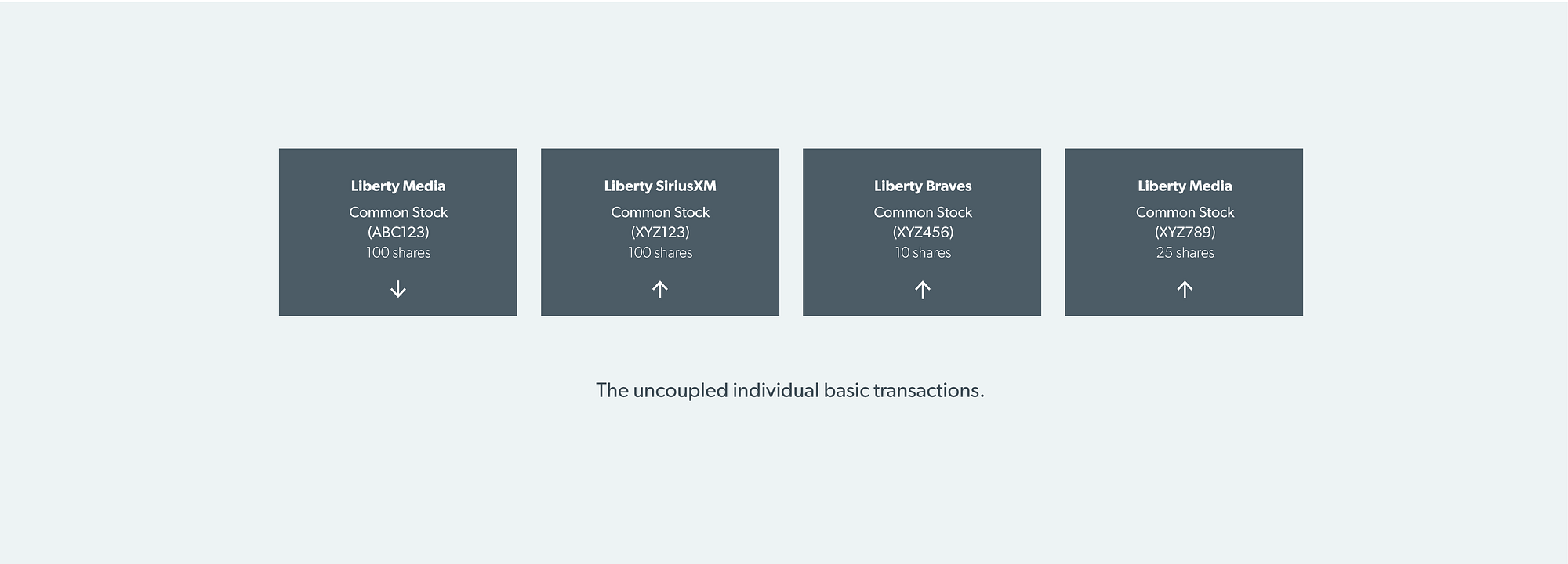Image resolution: width=1568 pixels, height=564 pixels.
Task: Click the 25 shares text
Action: click(1185, 253)
